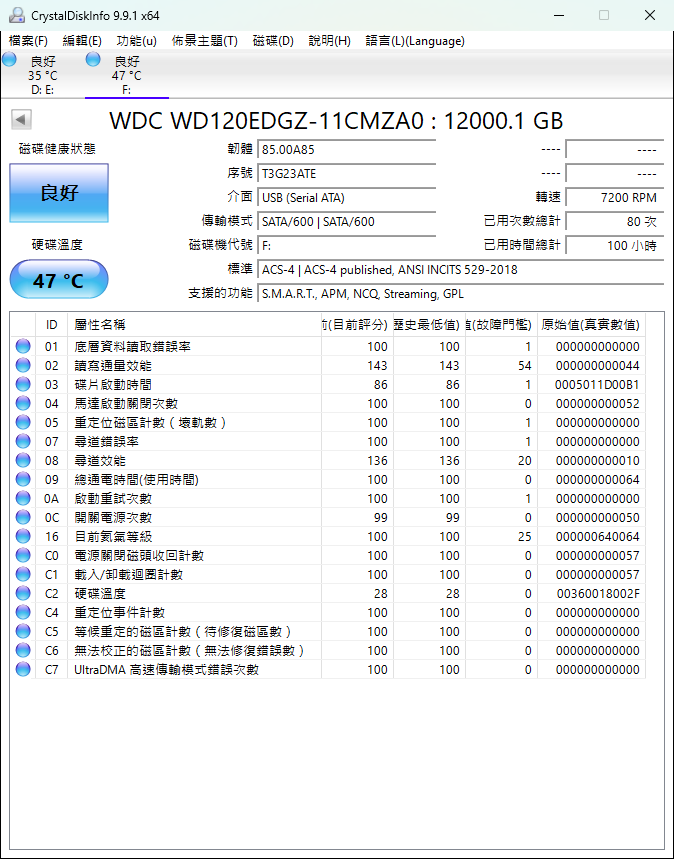Click the standard field ACS-4

[460, 270]
